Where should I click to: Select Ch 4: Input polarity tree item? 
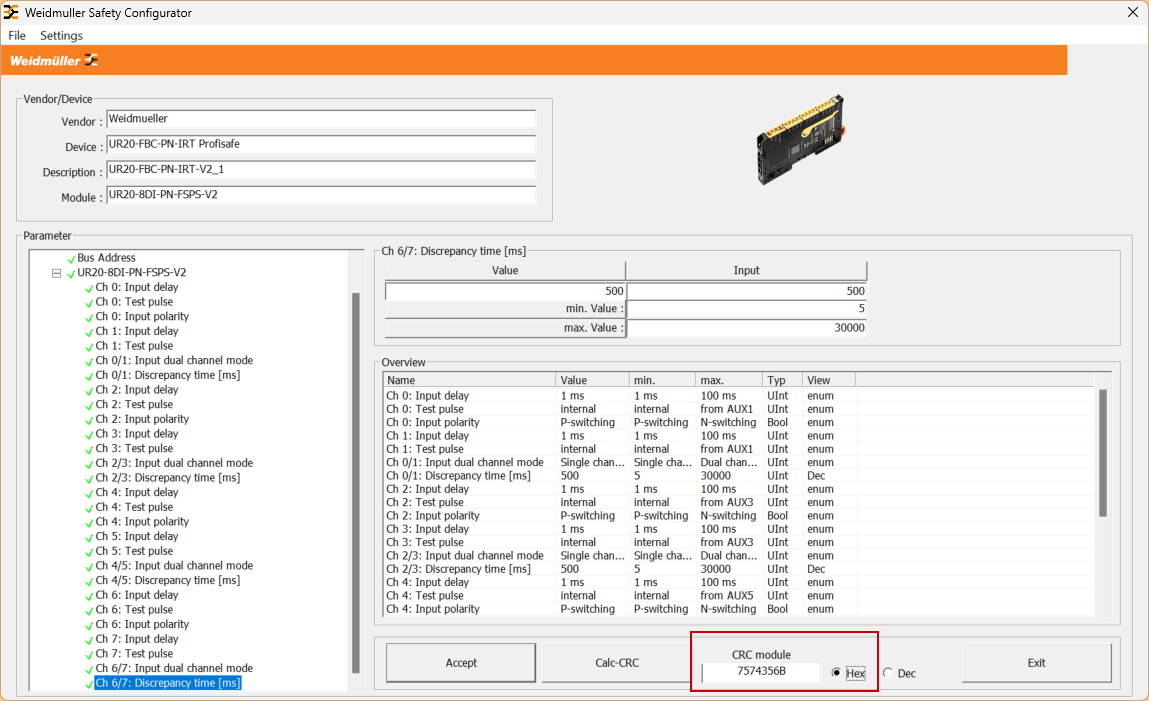142,522
